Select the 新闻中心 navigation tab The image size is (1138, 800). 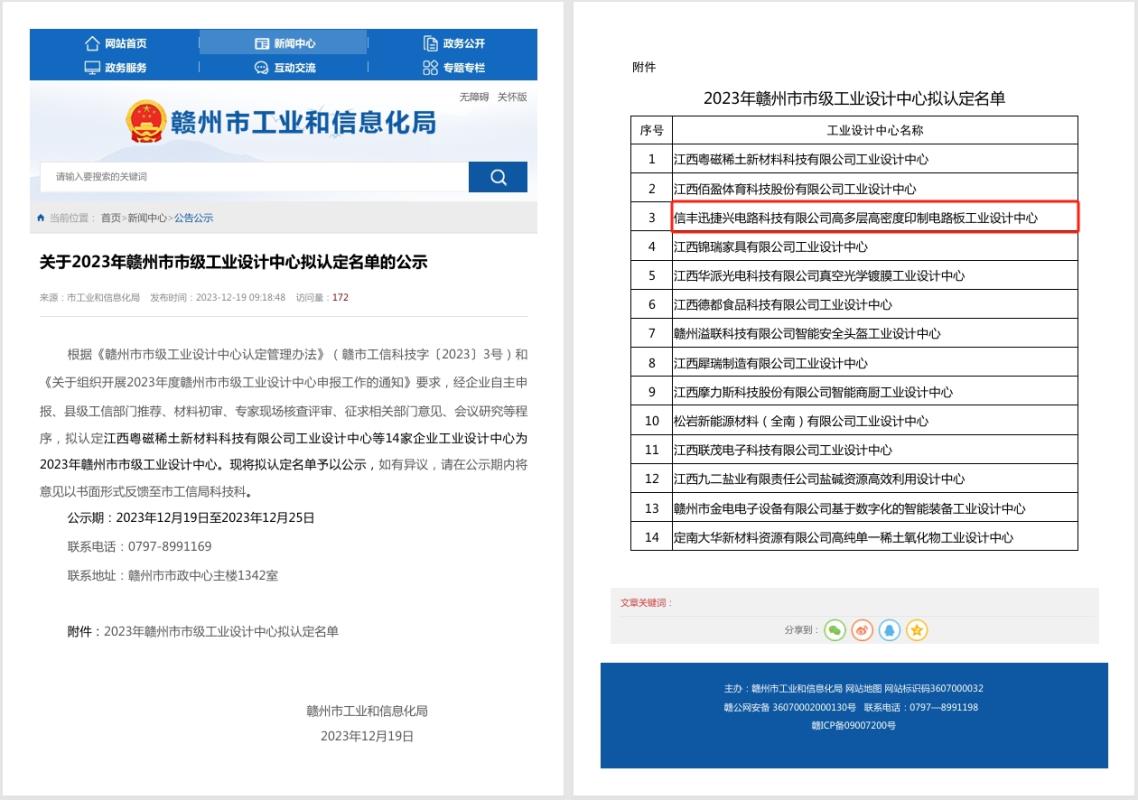[284, 43]
